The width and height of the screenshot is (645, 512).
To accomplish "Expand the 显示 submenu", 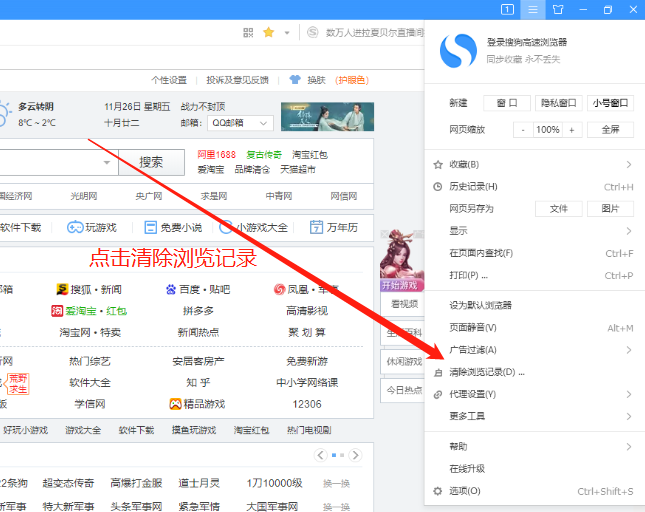I will (x=534, y=231).
